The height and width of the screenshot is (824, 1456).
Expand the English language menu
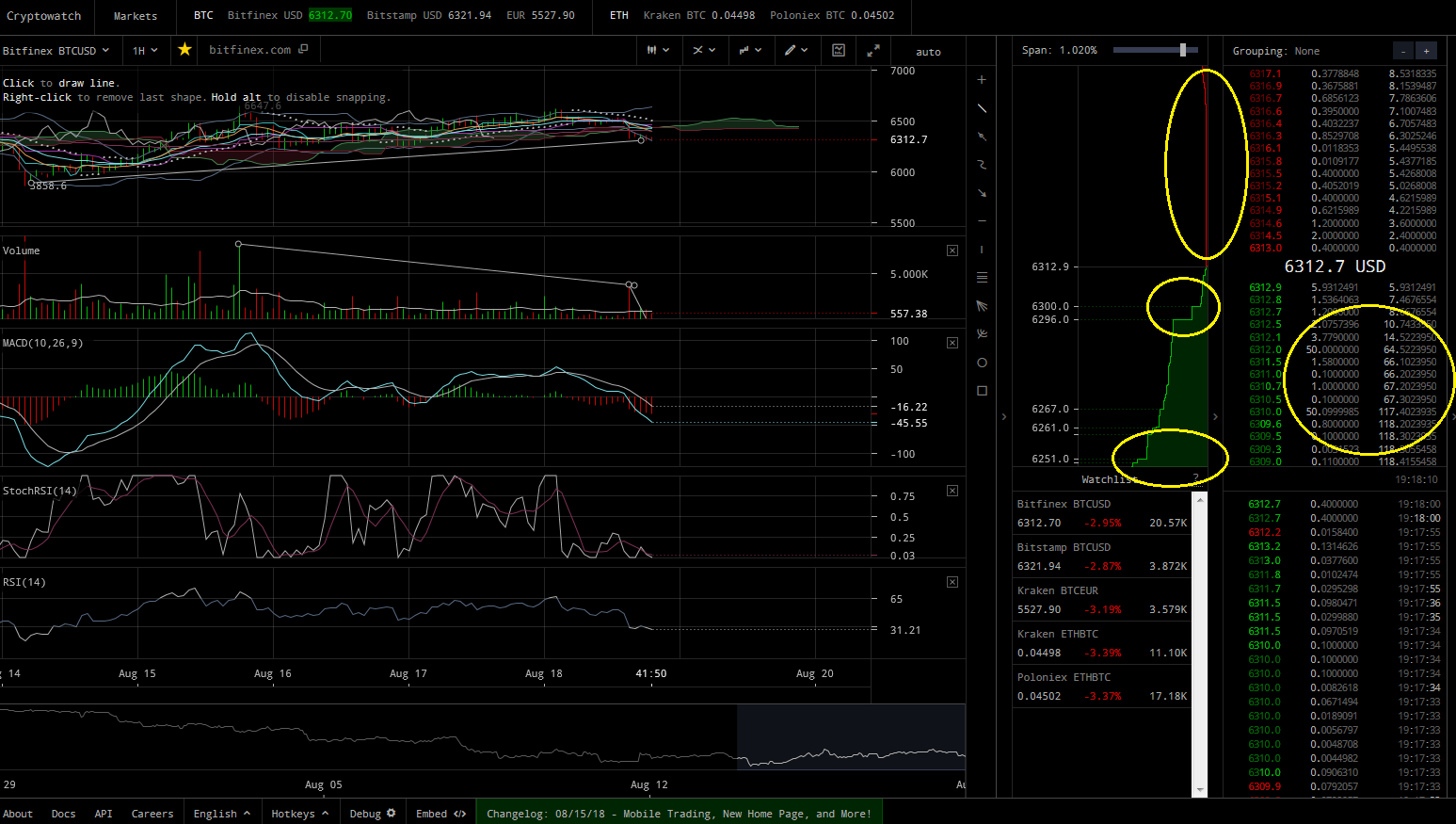click(222, 814)
